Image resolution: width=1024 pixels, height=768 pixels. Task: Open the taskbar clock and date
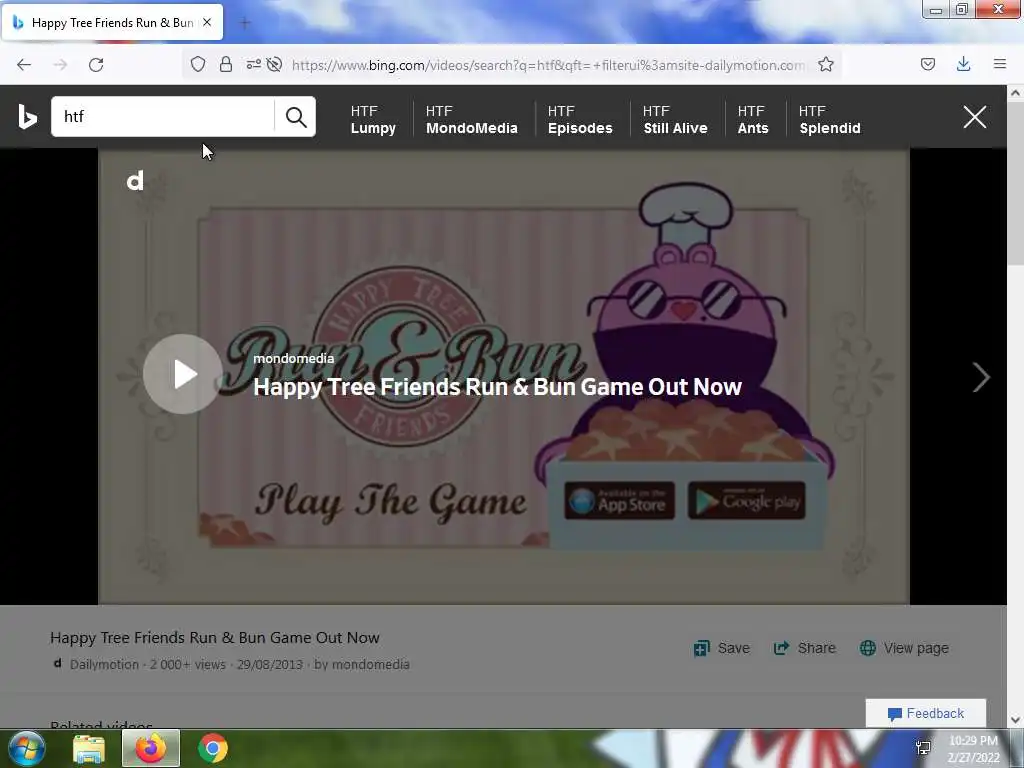coord(974,749)
